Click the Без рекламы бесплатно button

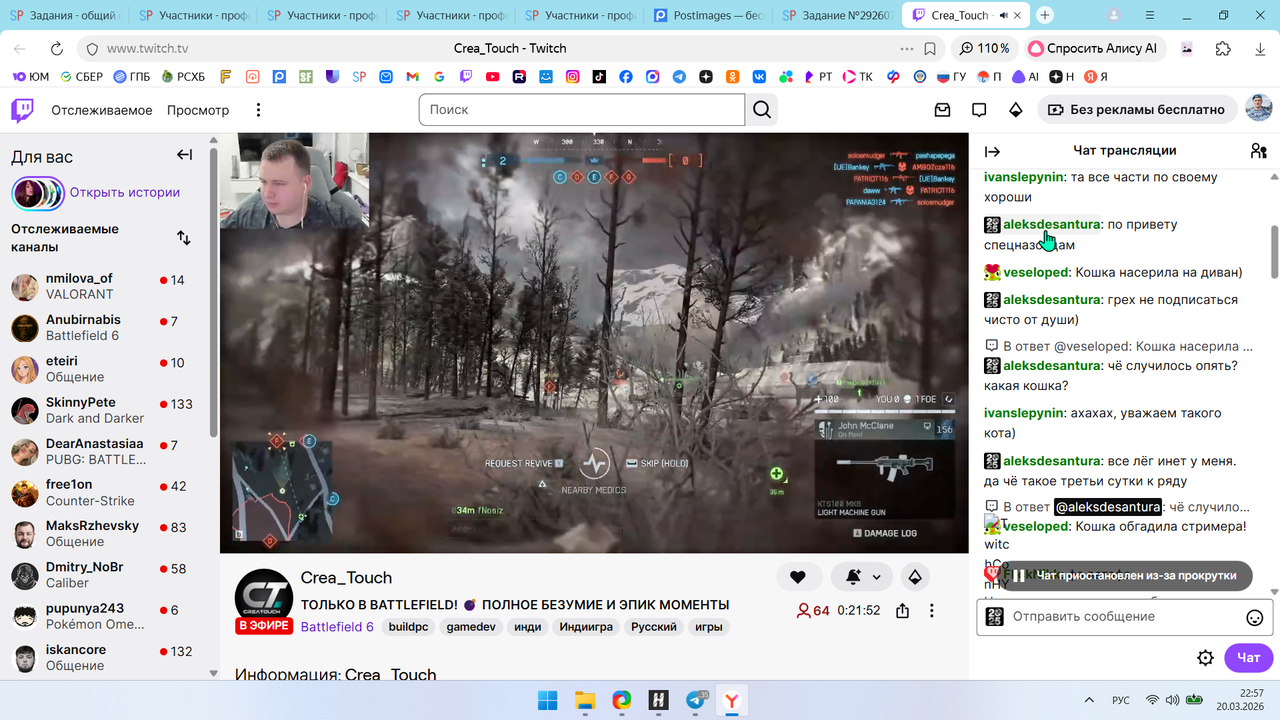coord(1137,110)
